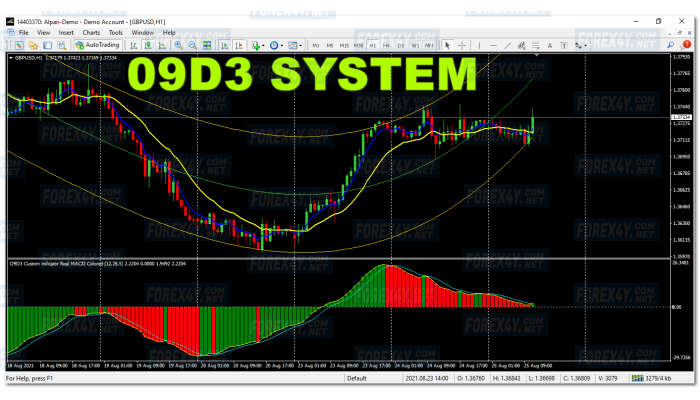Click the Default profile in status bar
Viewport: 700px width, 400px height.
pyautogui.click(x=356, y=379)
